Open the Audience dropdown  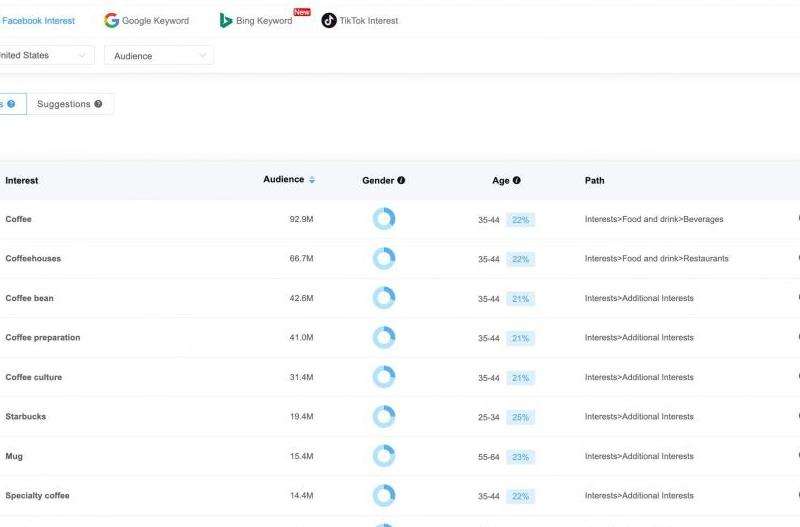159,56
